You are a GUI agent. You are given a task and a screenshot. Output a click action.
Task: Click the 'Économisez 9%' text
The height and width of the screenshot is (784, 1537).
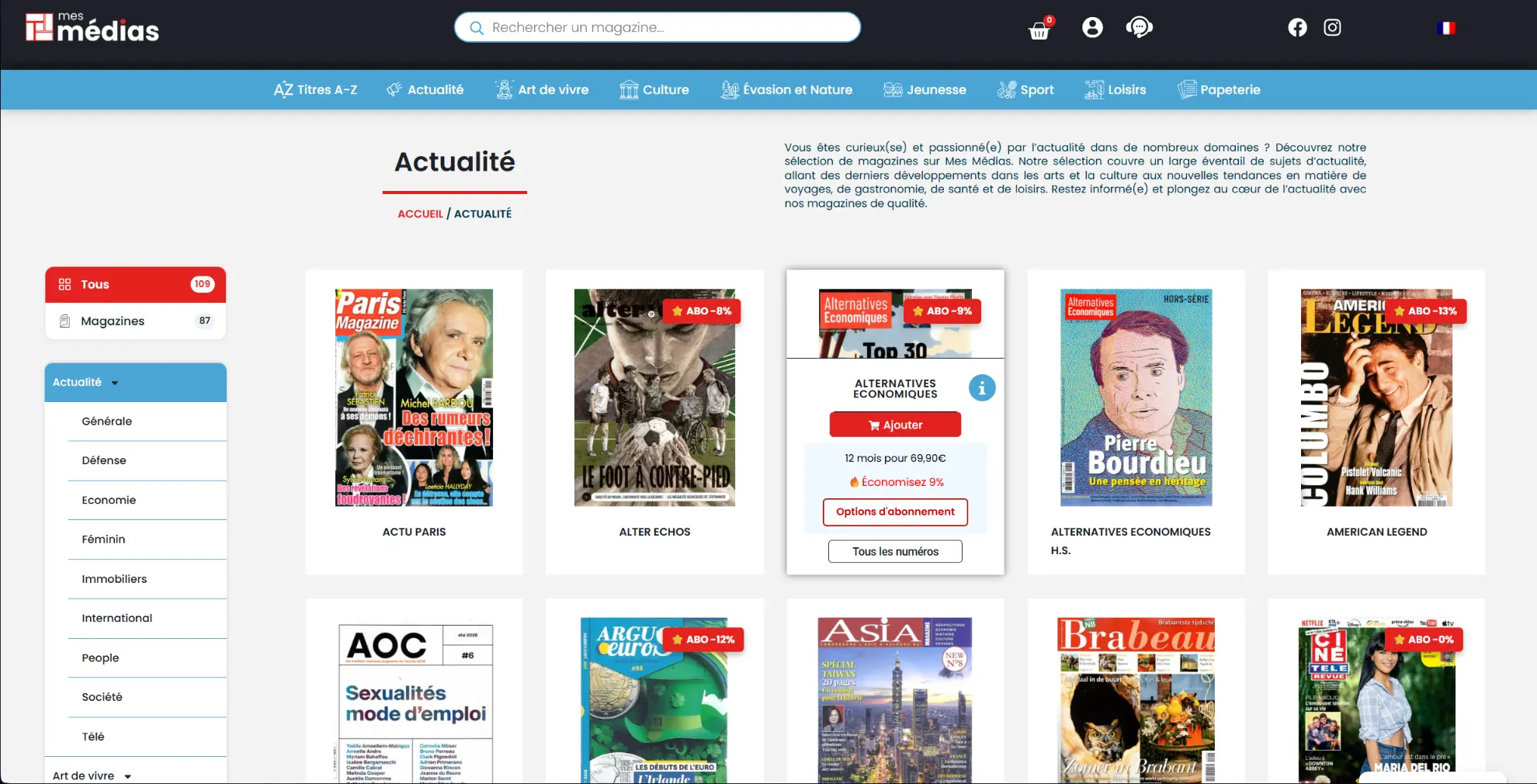[897, 483]
